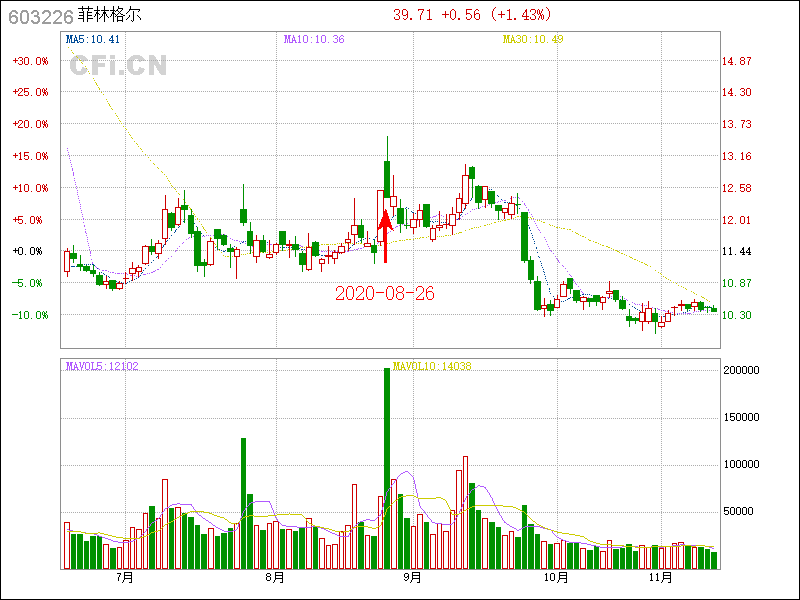Click the MA10:10.36 indicator label

coord(314,39)
